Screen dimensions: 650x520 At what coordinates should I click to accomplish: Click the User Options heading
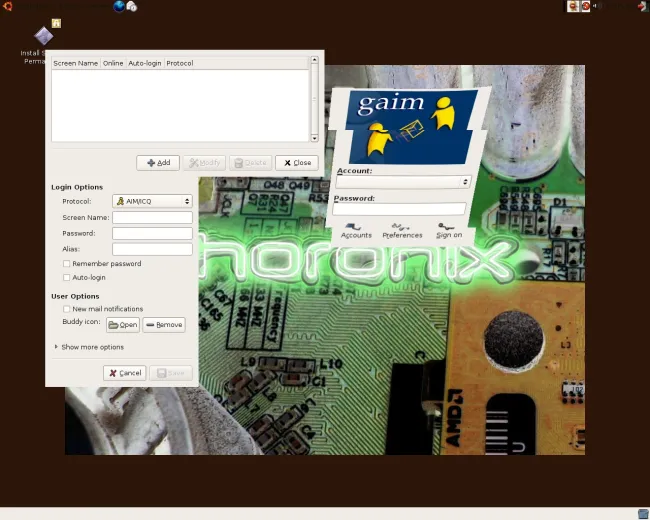click(75, 296)
